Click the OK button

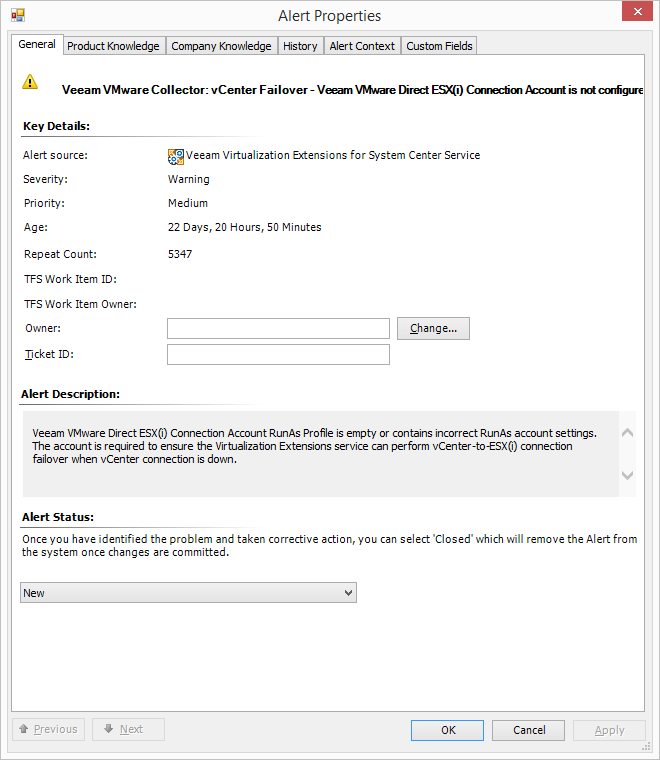(x=447, y=730)
